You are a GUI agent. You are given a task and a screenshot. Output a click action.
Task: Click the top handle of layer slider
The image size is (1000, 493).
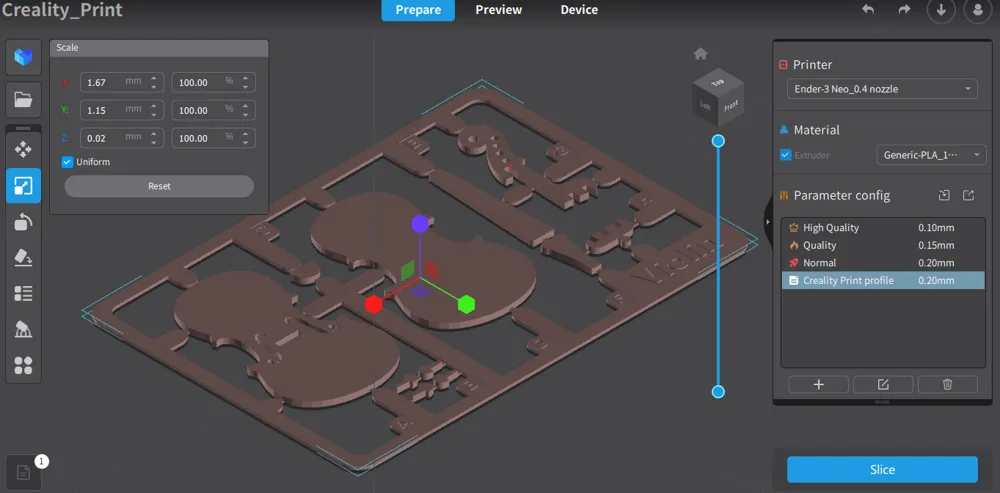tap(718, 141)
